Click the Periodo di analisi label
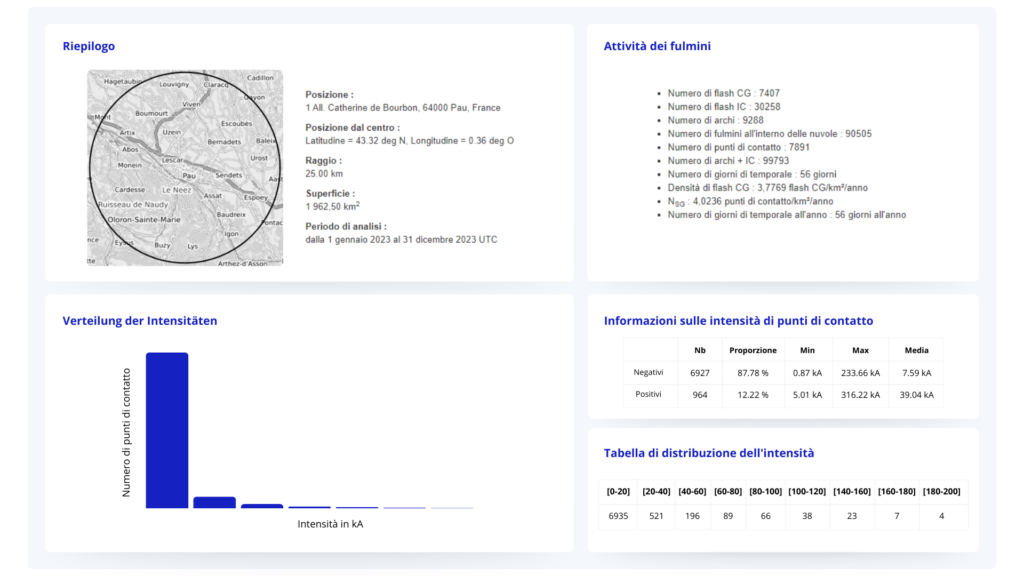The height and width of the screenshot is (576, 1024). [346, 227]
